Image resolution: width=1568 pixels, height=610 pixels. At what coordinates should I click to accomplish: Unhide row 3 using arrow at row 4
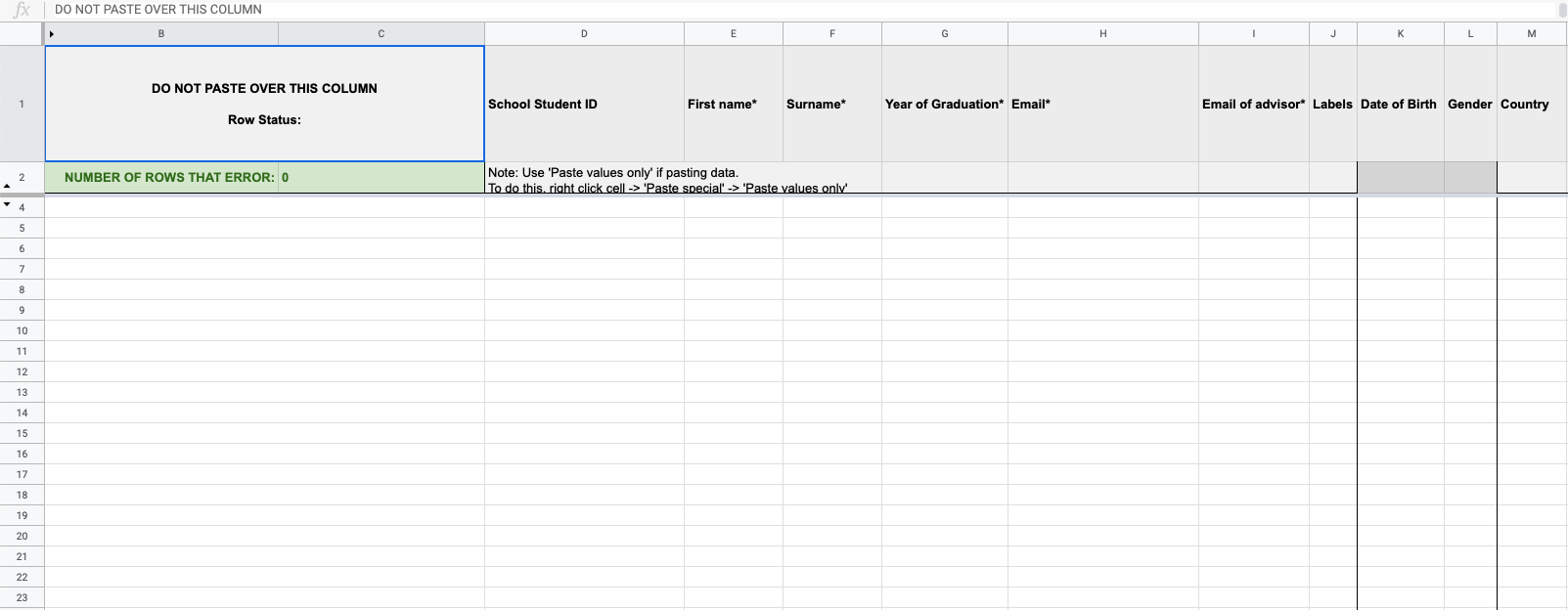(x=7, y=204)
